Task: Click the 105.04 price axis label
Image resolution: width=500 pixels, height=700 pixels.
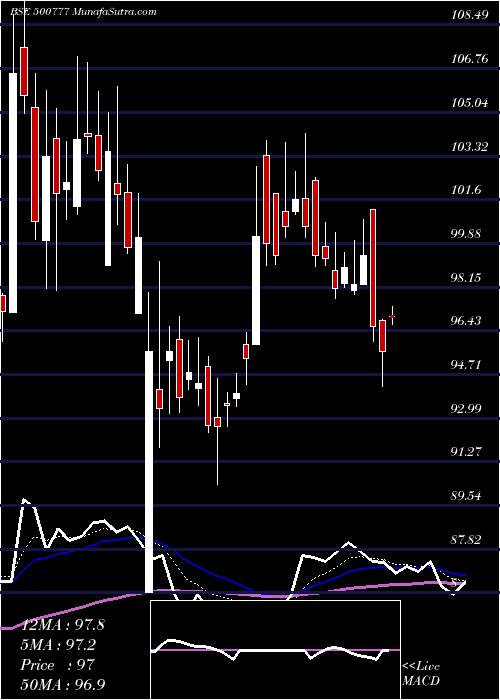Action: (470, 103)
